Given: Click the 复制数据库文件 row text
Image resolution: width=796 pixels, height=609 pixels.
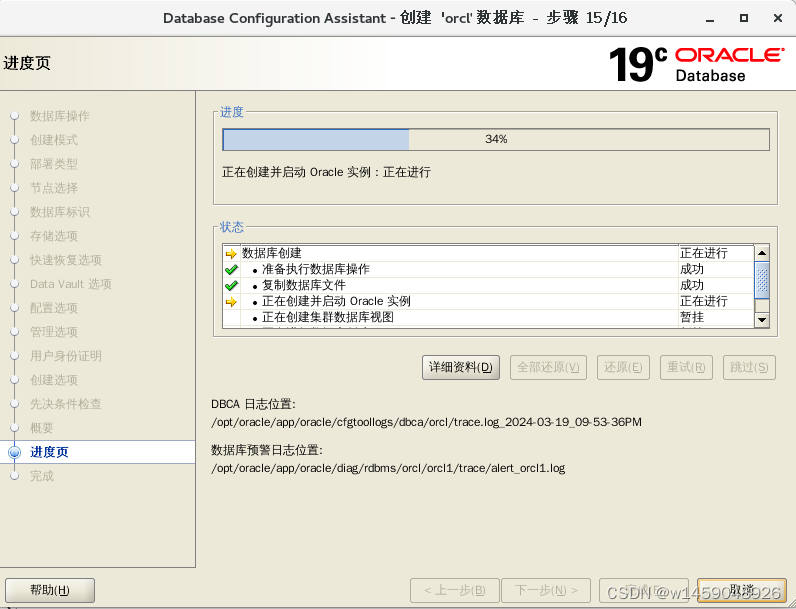Looking at the screenshot, I should click(304, 285).
